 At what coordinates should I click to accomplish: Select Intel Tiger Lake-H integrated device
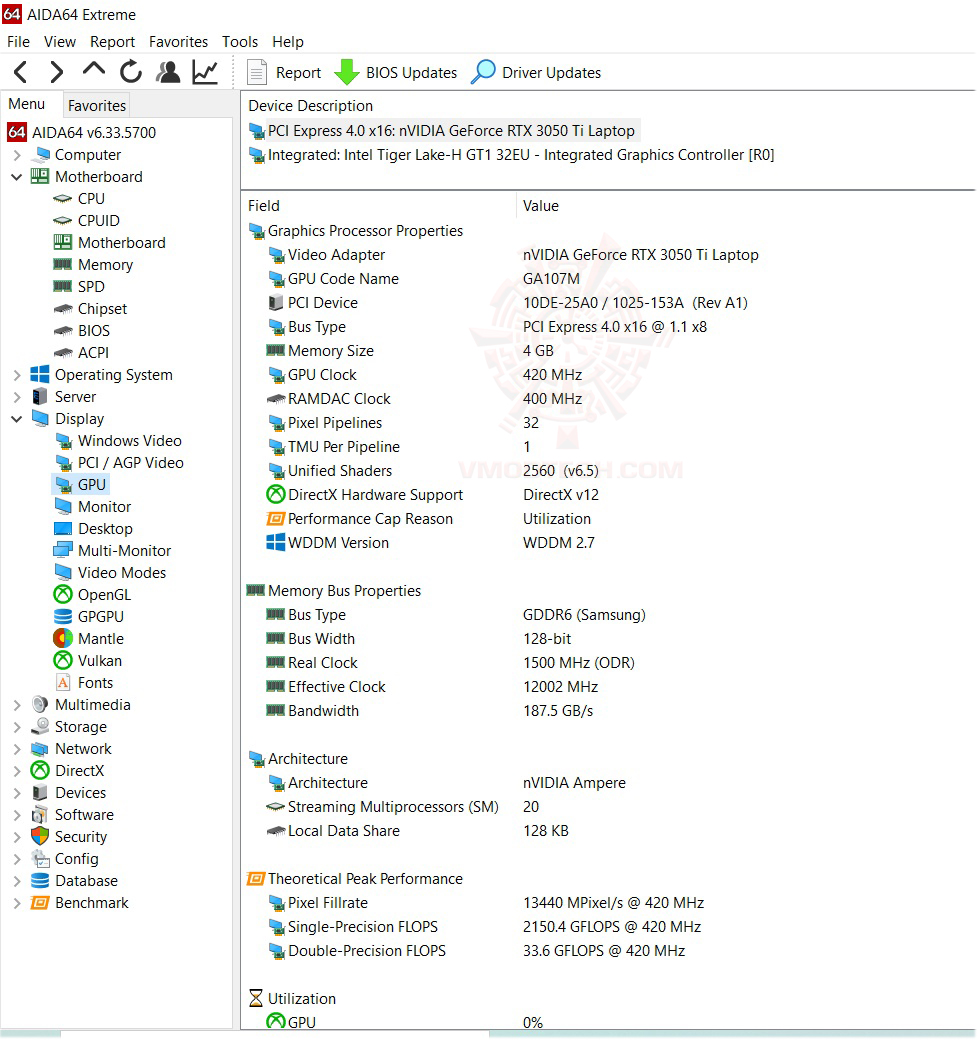coord(520,155)
